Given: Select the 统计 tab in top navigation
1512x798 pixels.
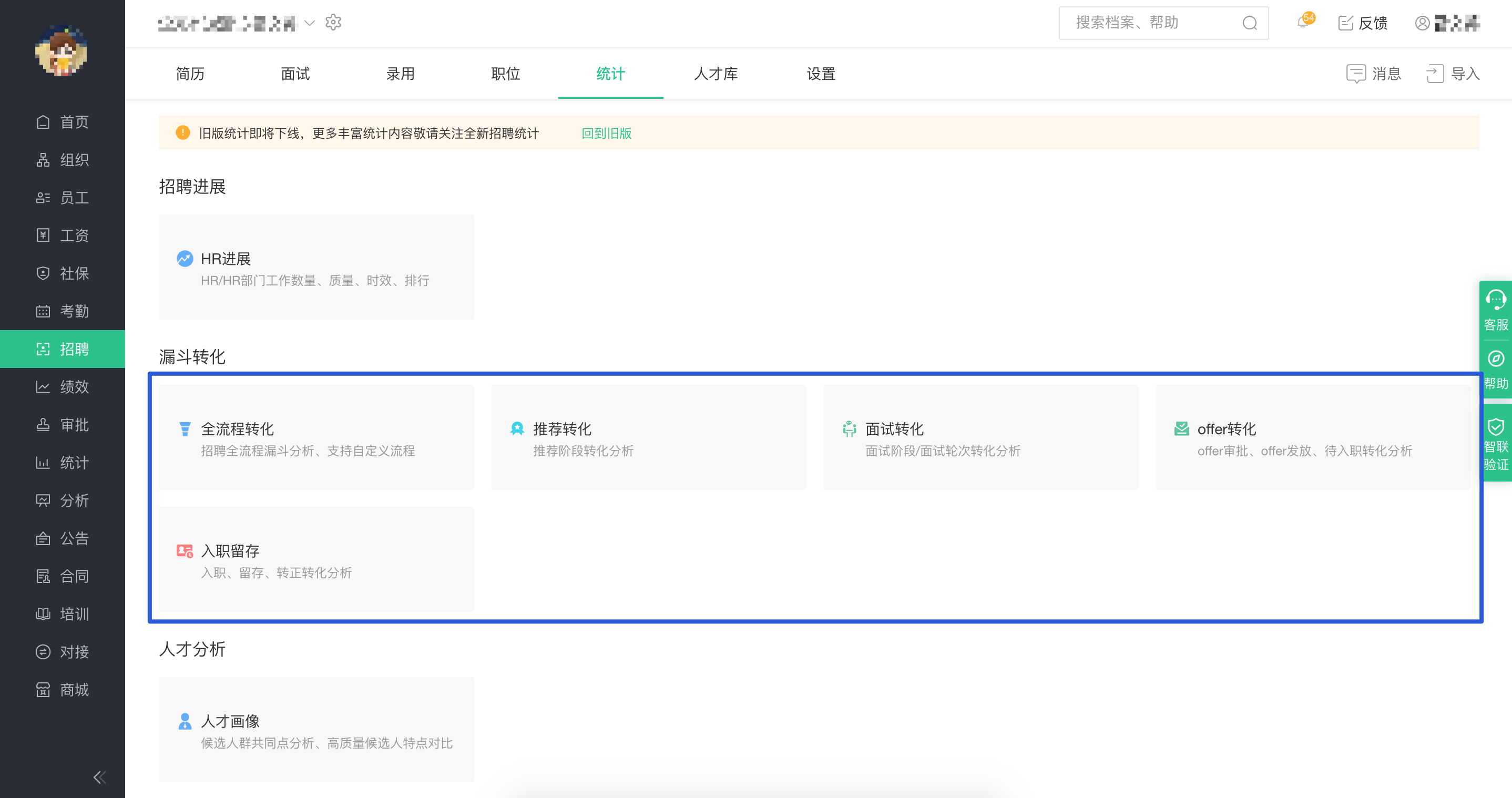Looking at the screenshot, I should (610, 74).
